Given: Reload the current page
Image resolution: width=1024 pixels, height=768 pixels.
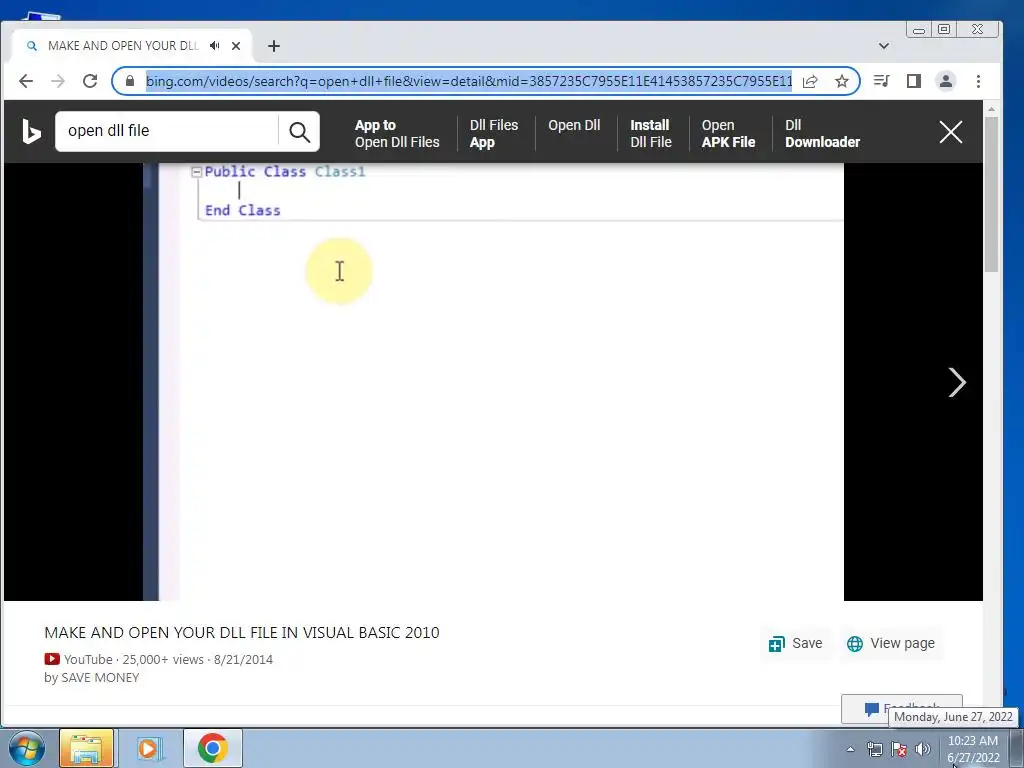Looking at the screenshot, I should [89, 81].
